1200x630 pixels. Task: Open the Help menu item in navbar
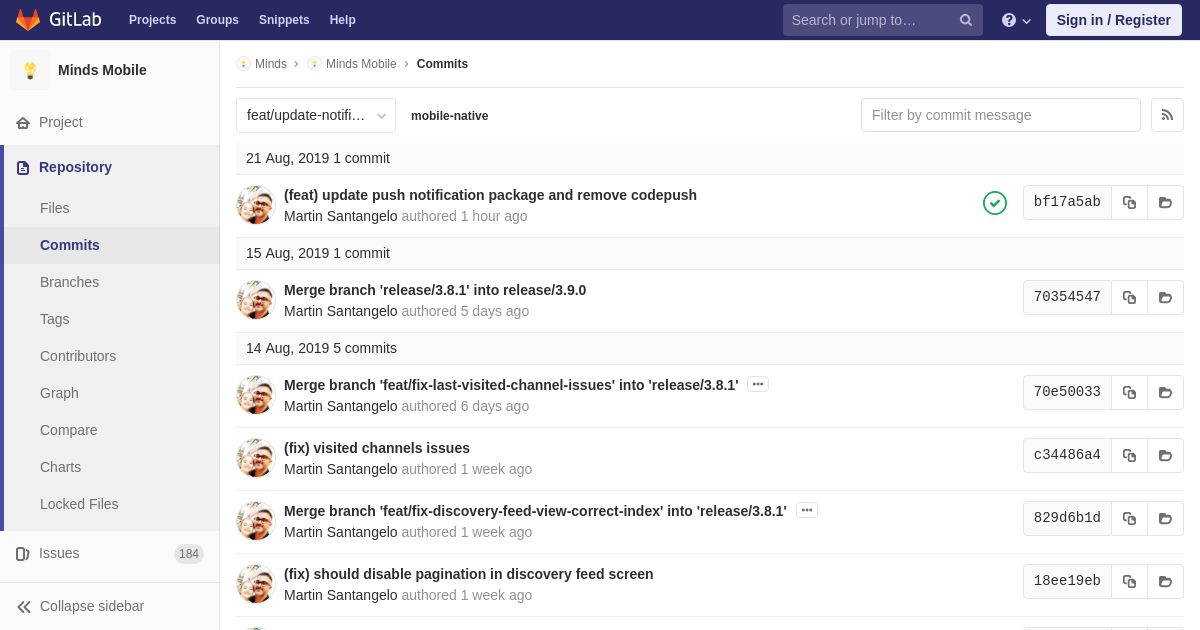click(343, 20)
